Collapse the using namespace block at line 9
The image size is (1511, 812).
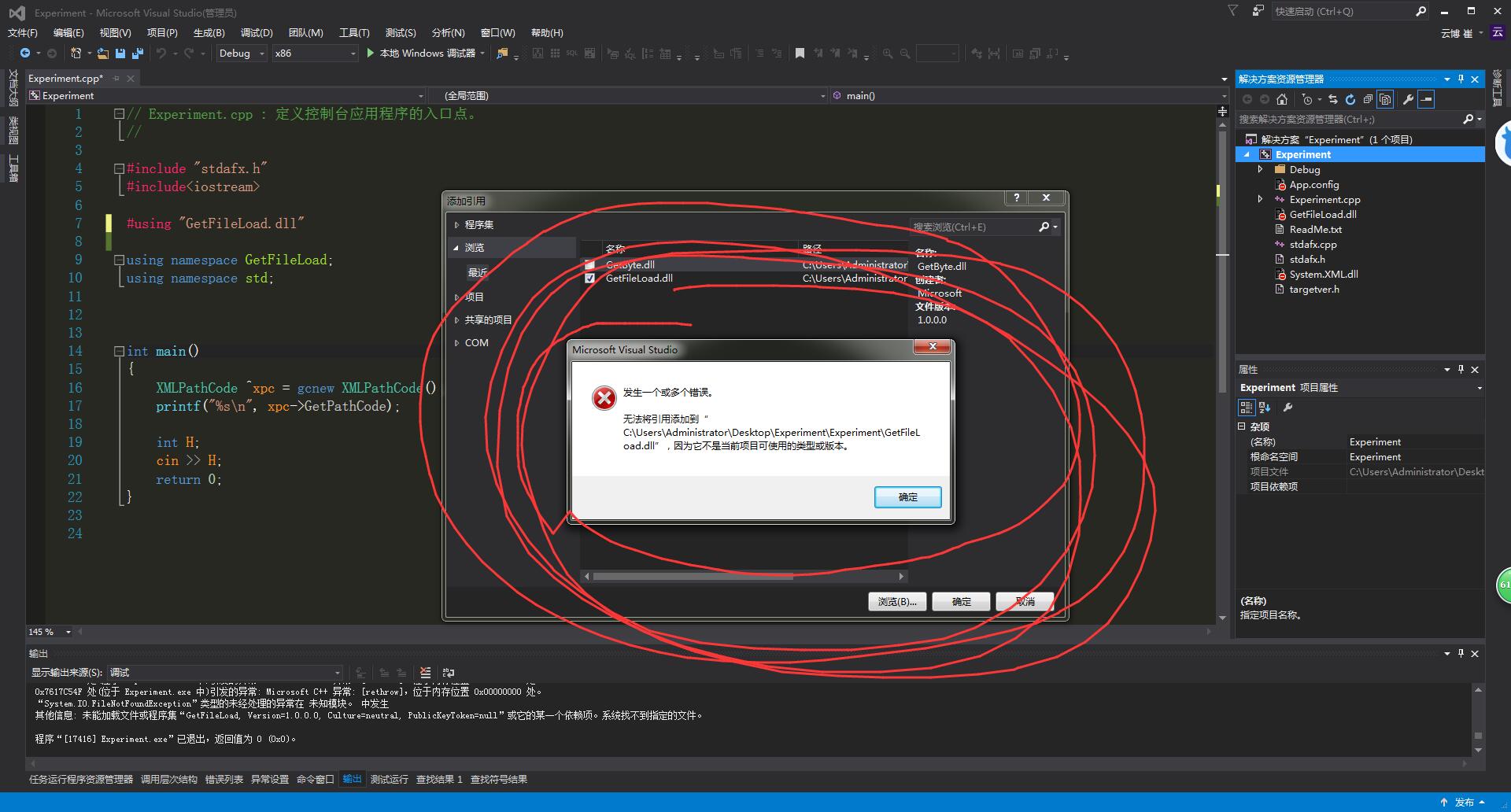tap(119, 260)
